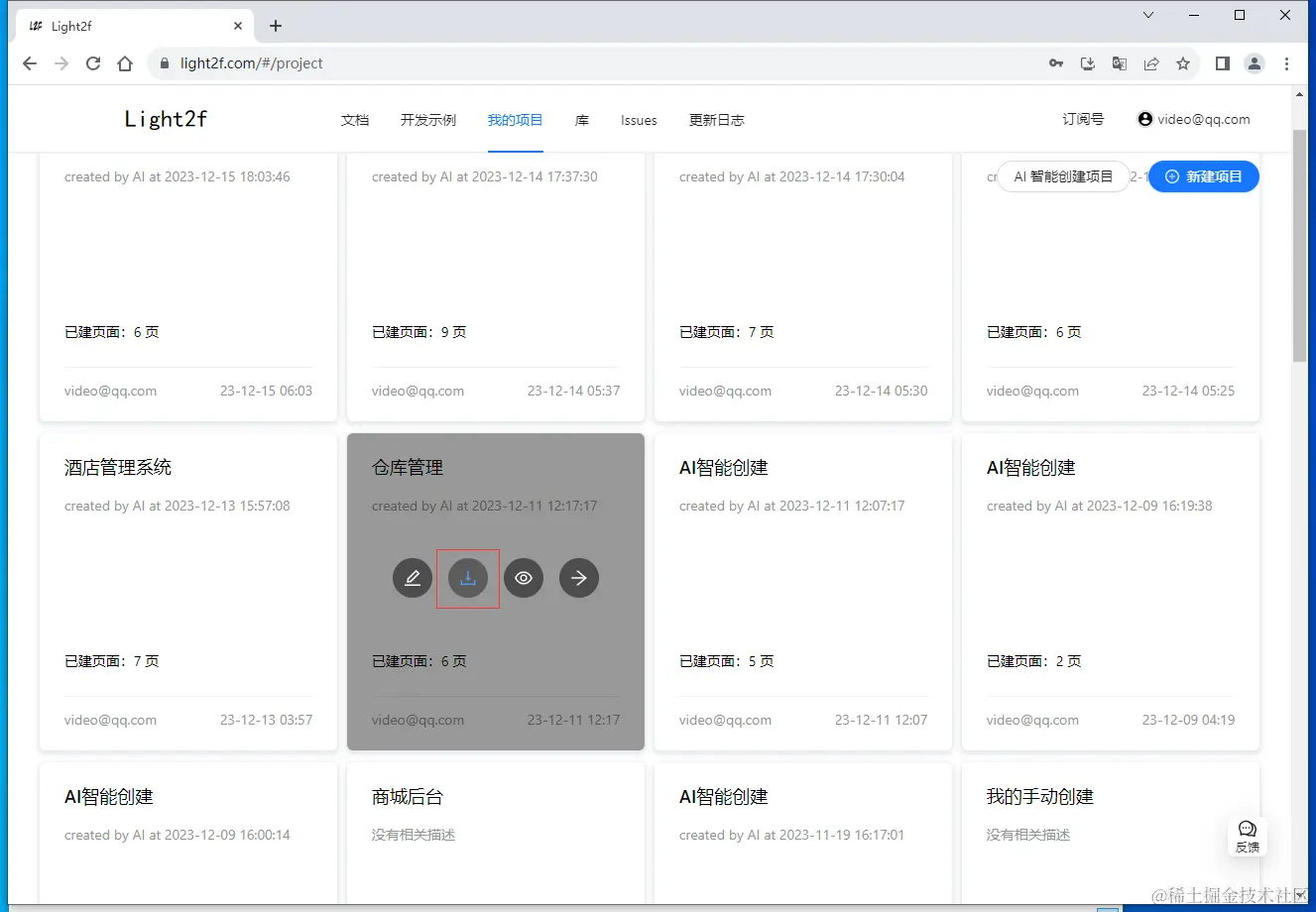This screenshot has width=1316, height=912.
Task: Navigate to Issues
Action: coord(639,120)
